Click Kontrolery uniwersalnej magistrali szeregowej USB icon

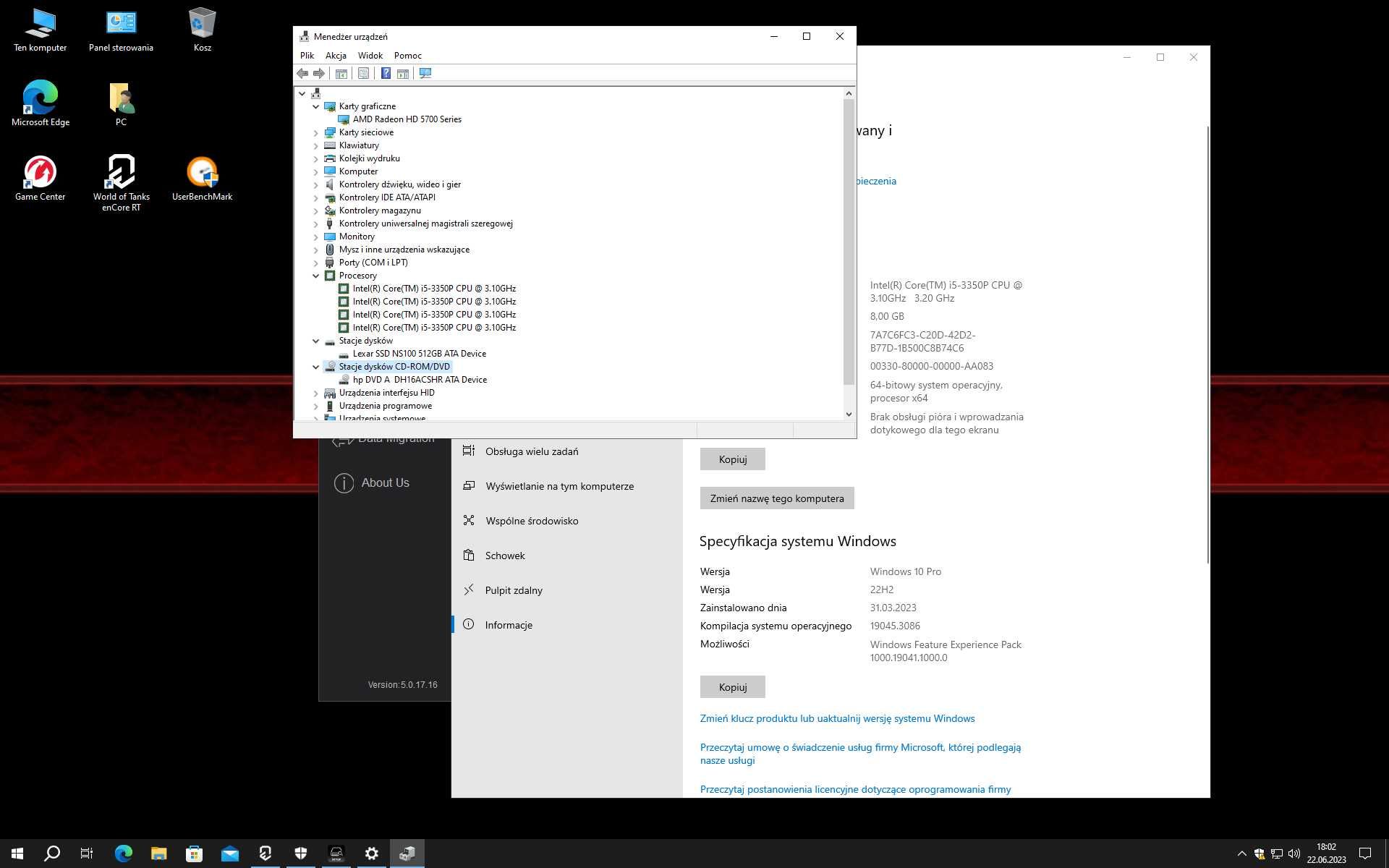point(330,224)
